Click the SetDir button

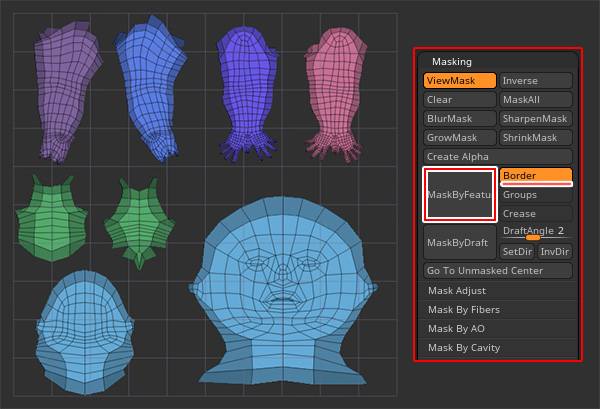(516, 251)
